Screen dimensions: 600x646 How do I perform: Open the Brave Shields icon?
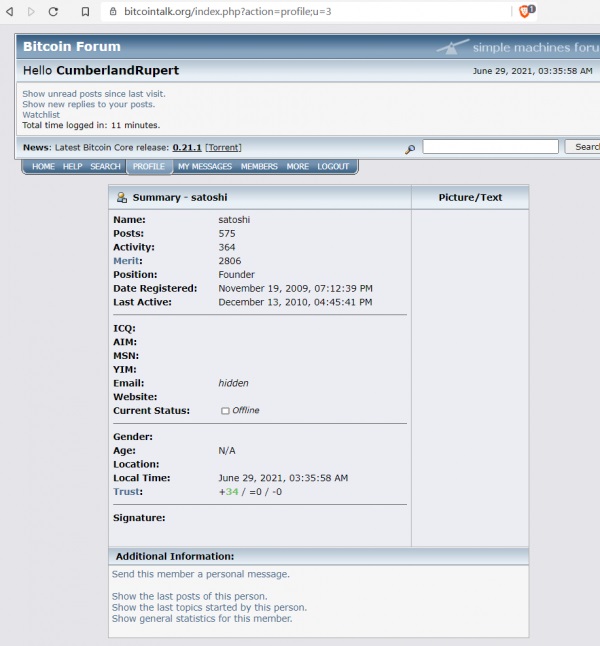tap(526, 11)
